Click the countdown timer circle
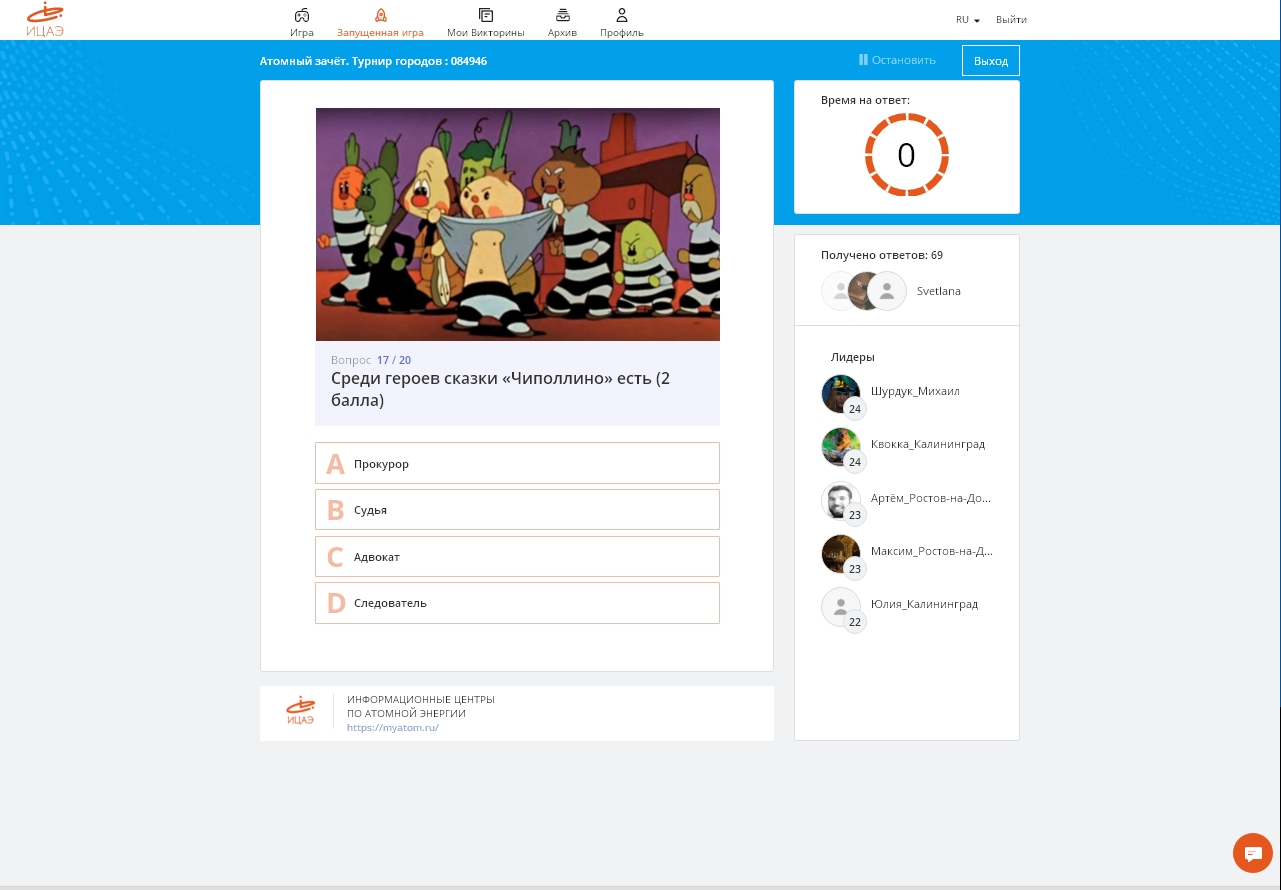This screenshot has height=890, width=1281. [906, 155]
